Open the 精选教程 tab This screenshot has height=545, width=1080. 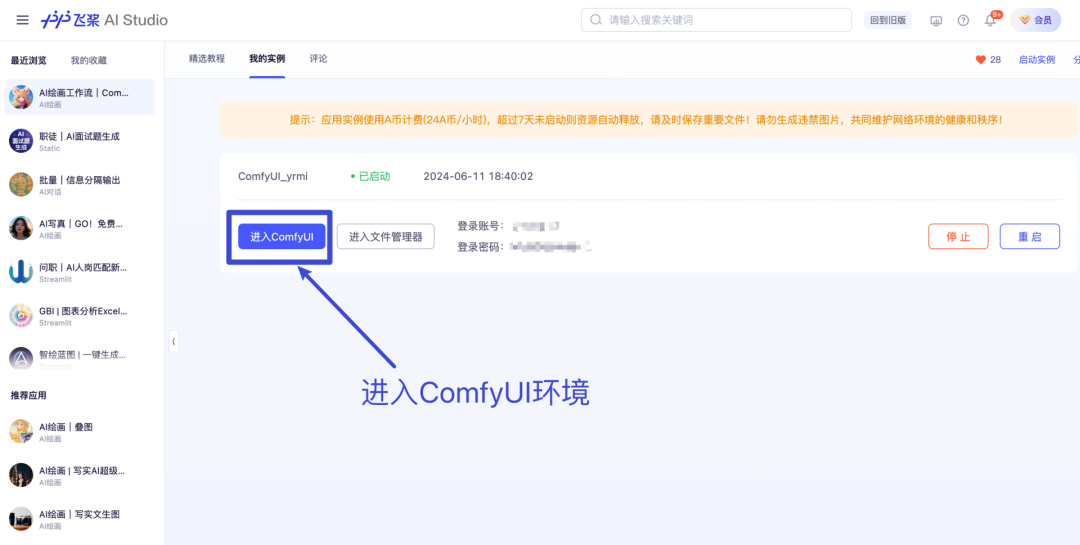tap(207, 59)
